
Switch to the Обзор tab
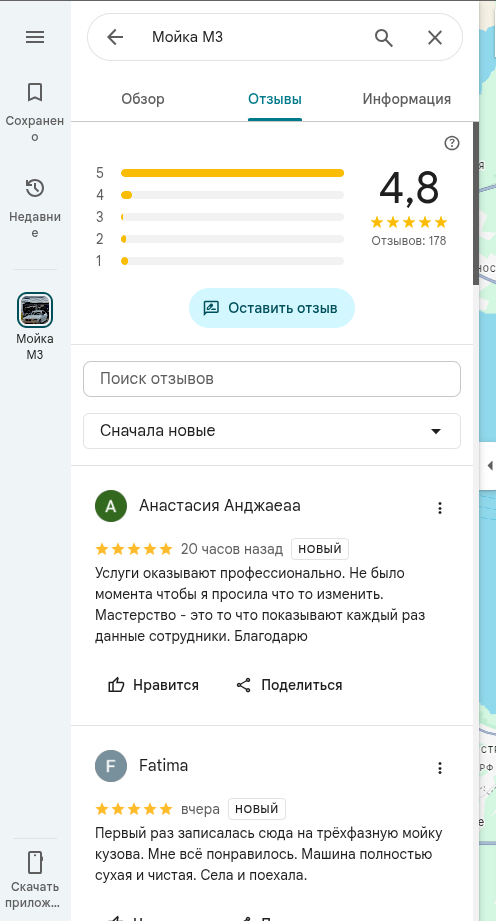143,99
